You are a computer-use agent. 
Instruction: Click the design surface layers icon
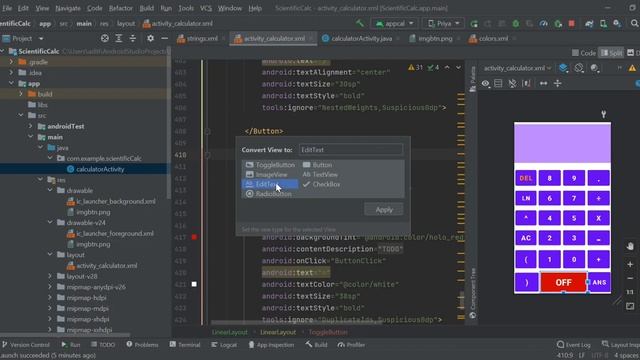click(563, 68)
